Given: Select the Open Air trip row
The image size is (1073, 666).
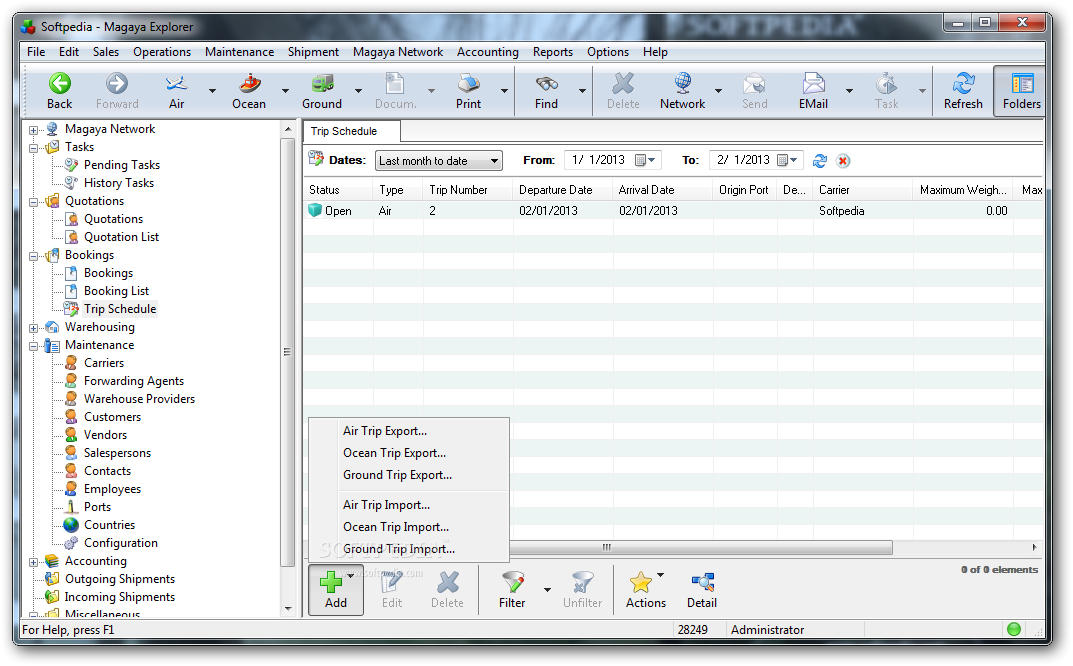Looking at the screenshot, I should pyautogui.click(x=673, y=211).
